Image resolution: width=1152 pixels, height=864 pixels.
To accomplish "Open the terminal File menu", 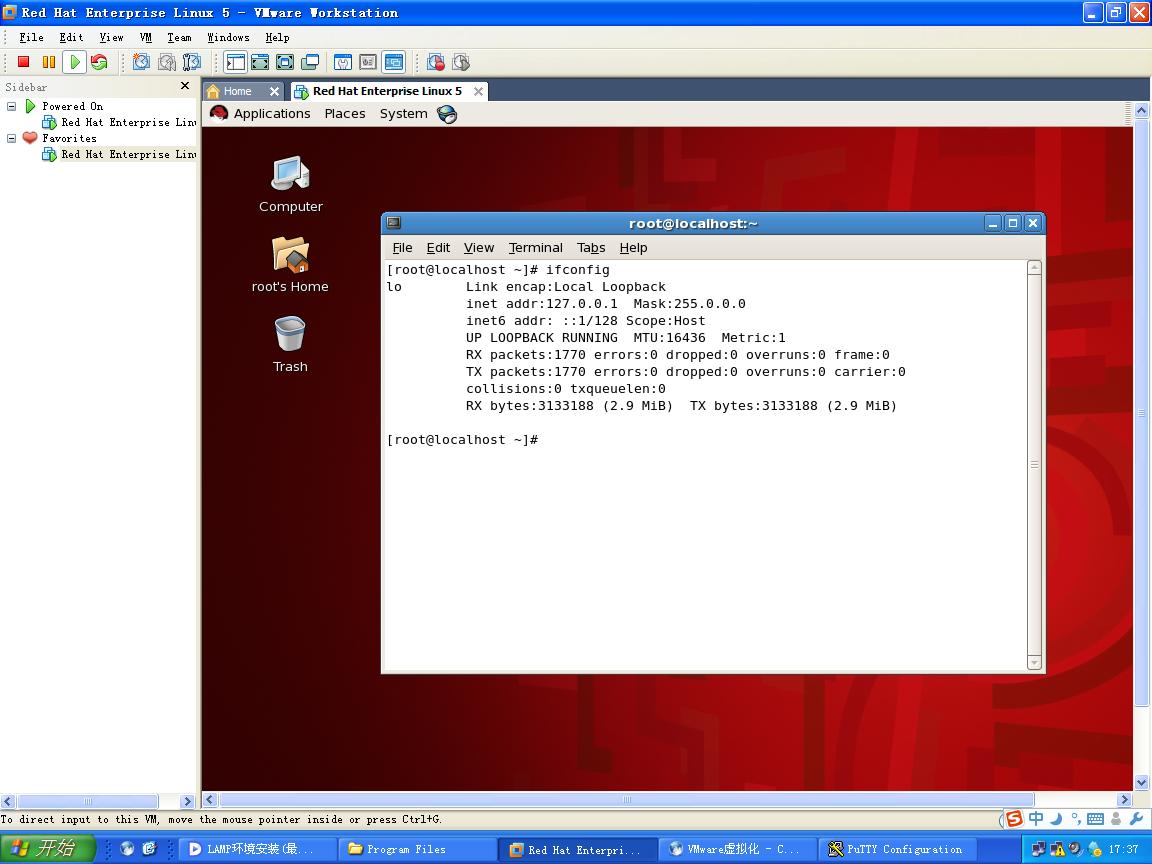I will click(403, 248).
